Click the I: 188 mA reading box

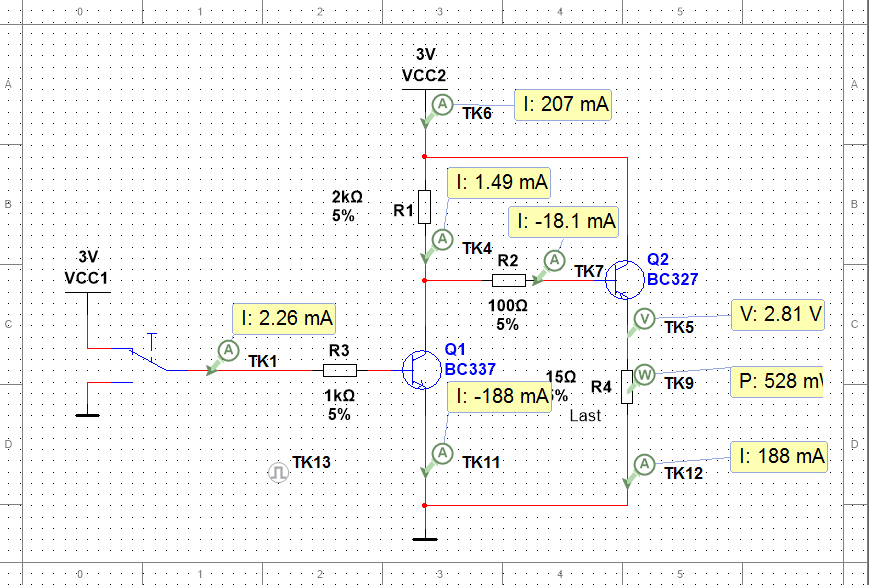[779, 456]
